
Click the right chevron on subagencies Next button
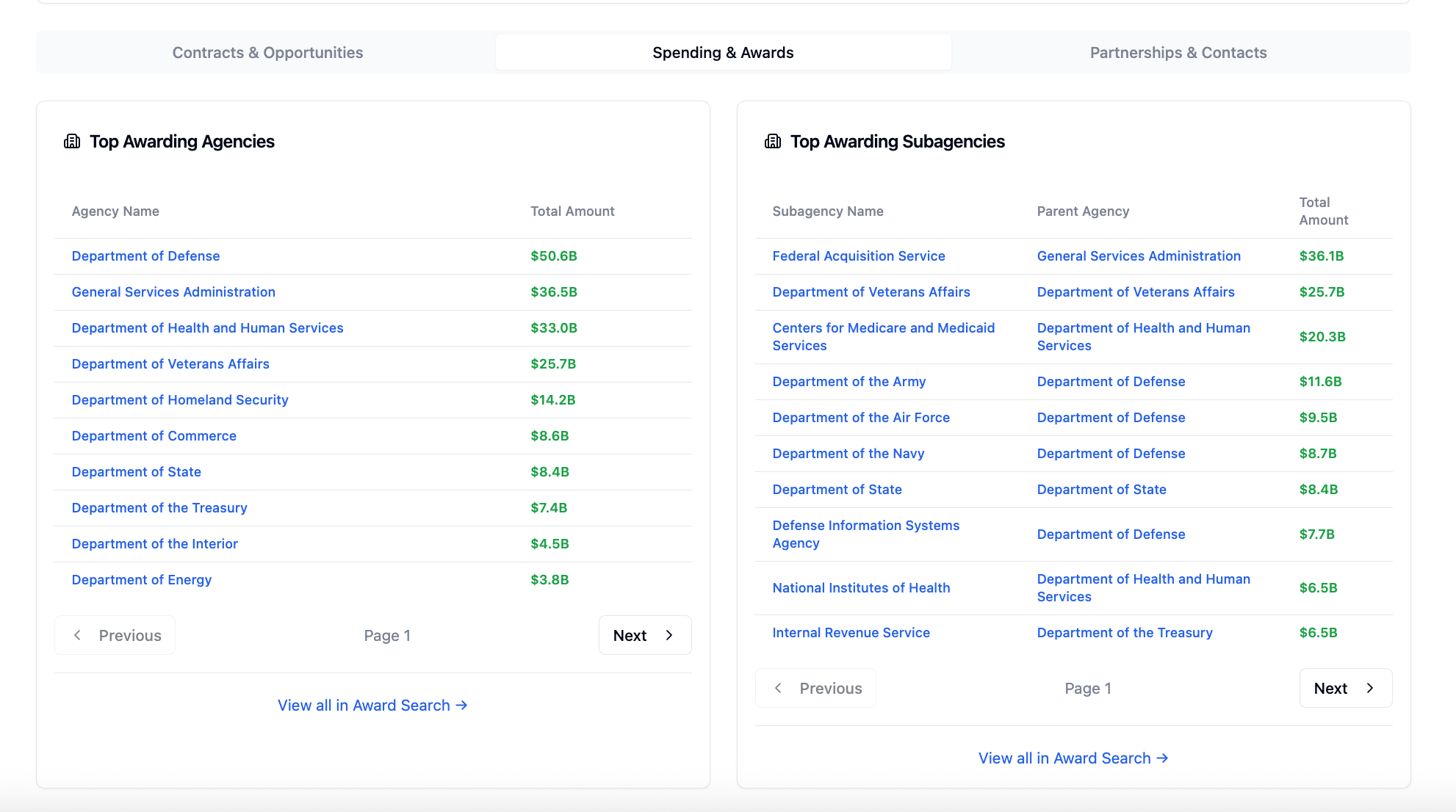(1370, 688)
